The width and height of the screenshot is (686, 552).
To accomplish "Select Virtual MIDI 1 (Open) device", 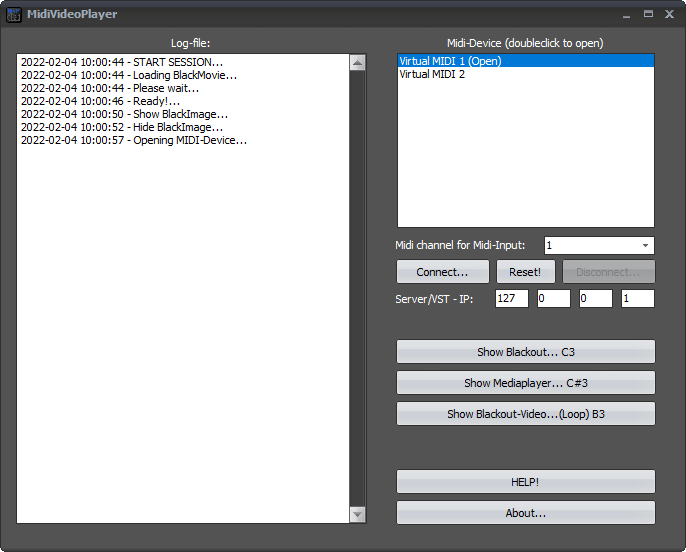I will (525, 61).
